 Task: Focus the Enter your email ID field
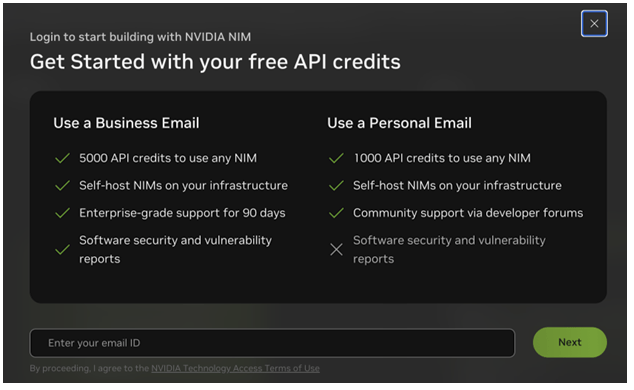[x=272, y=343]
